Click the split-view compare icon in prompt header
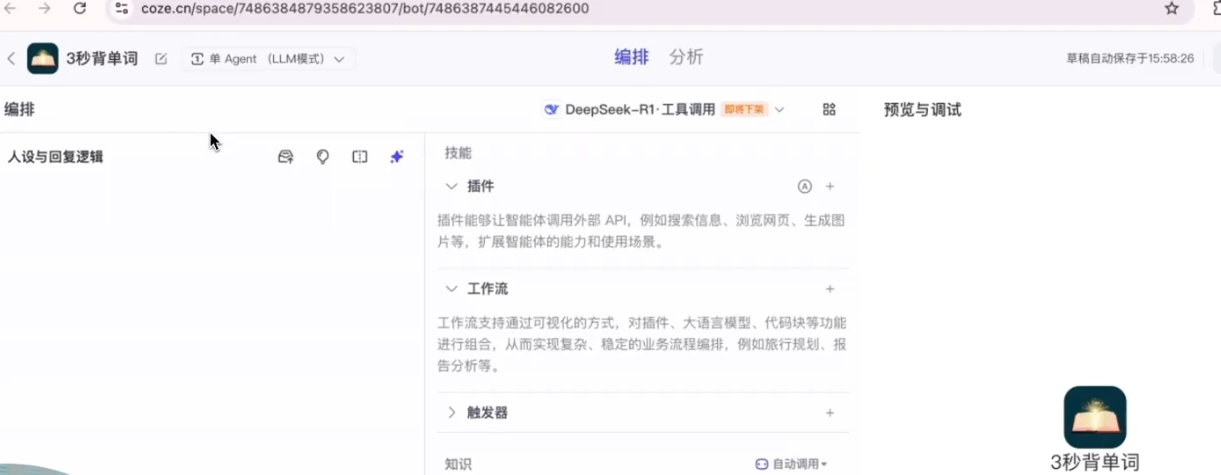Screen dimensions: 1221x475 [360, 157]
